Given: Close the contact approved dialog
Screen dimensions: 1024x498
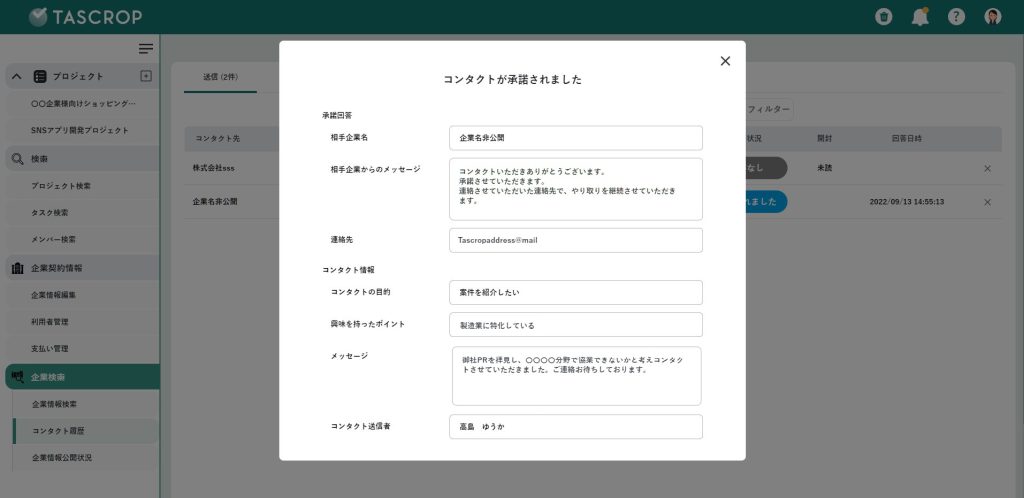Looking at the screenshot, I should (x=725, y=61).
